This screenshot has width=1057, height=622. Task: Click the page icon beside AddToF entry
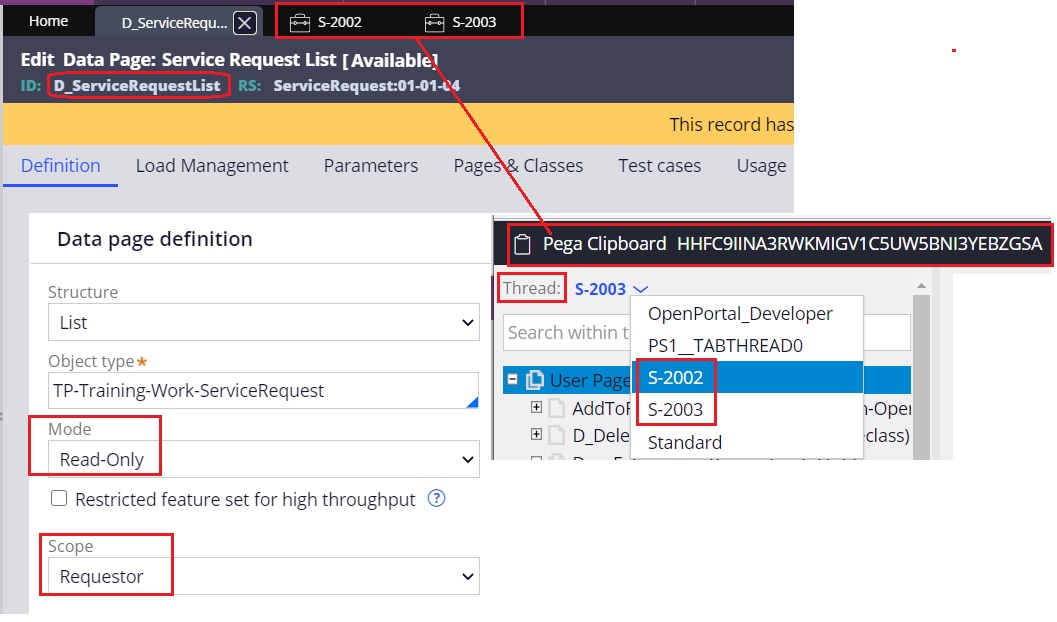tap(557, 409)
